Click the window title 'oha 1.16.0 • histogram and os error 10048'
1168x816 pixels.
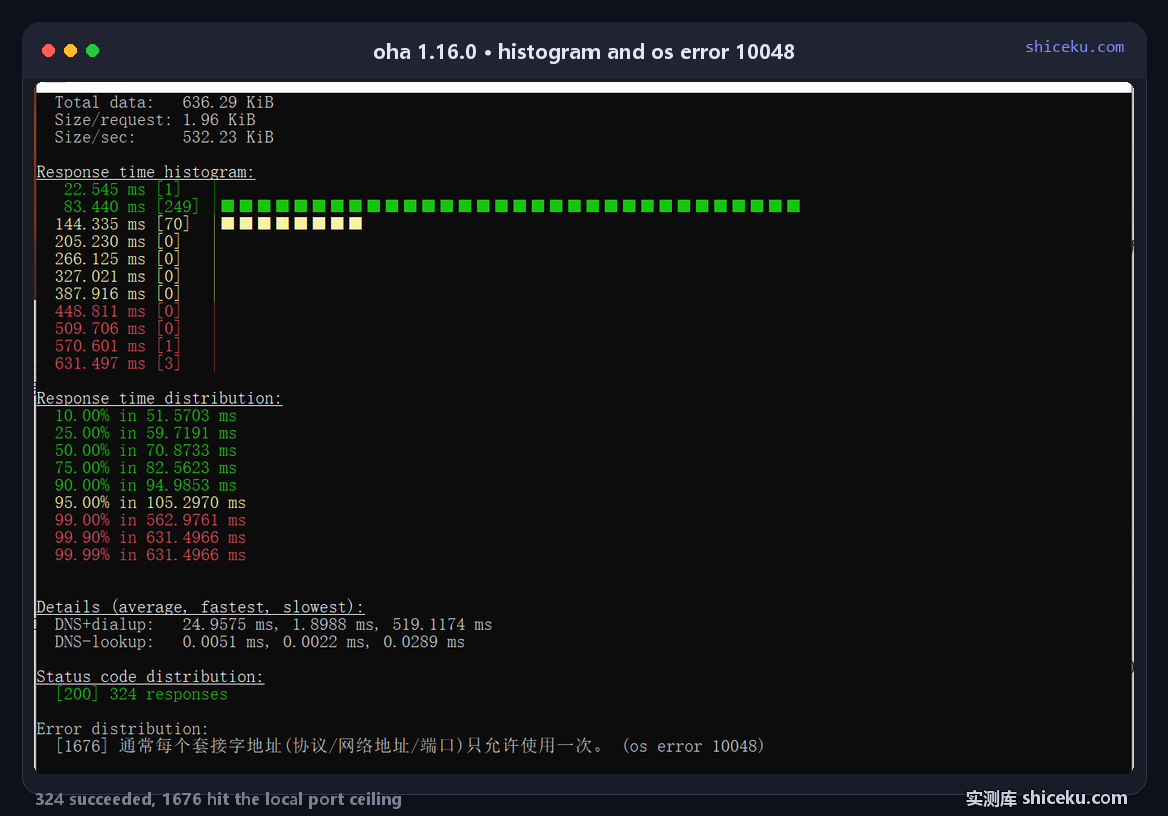(x=584, y=51)
